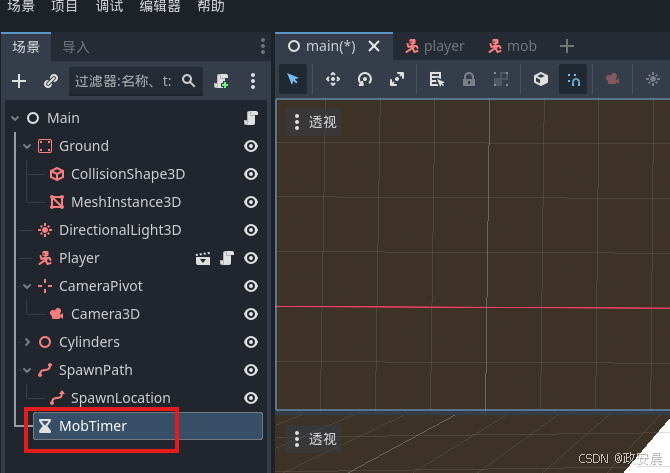Switch to the 场景 dock tab

[x=26, y=47]
